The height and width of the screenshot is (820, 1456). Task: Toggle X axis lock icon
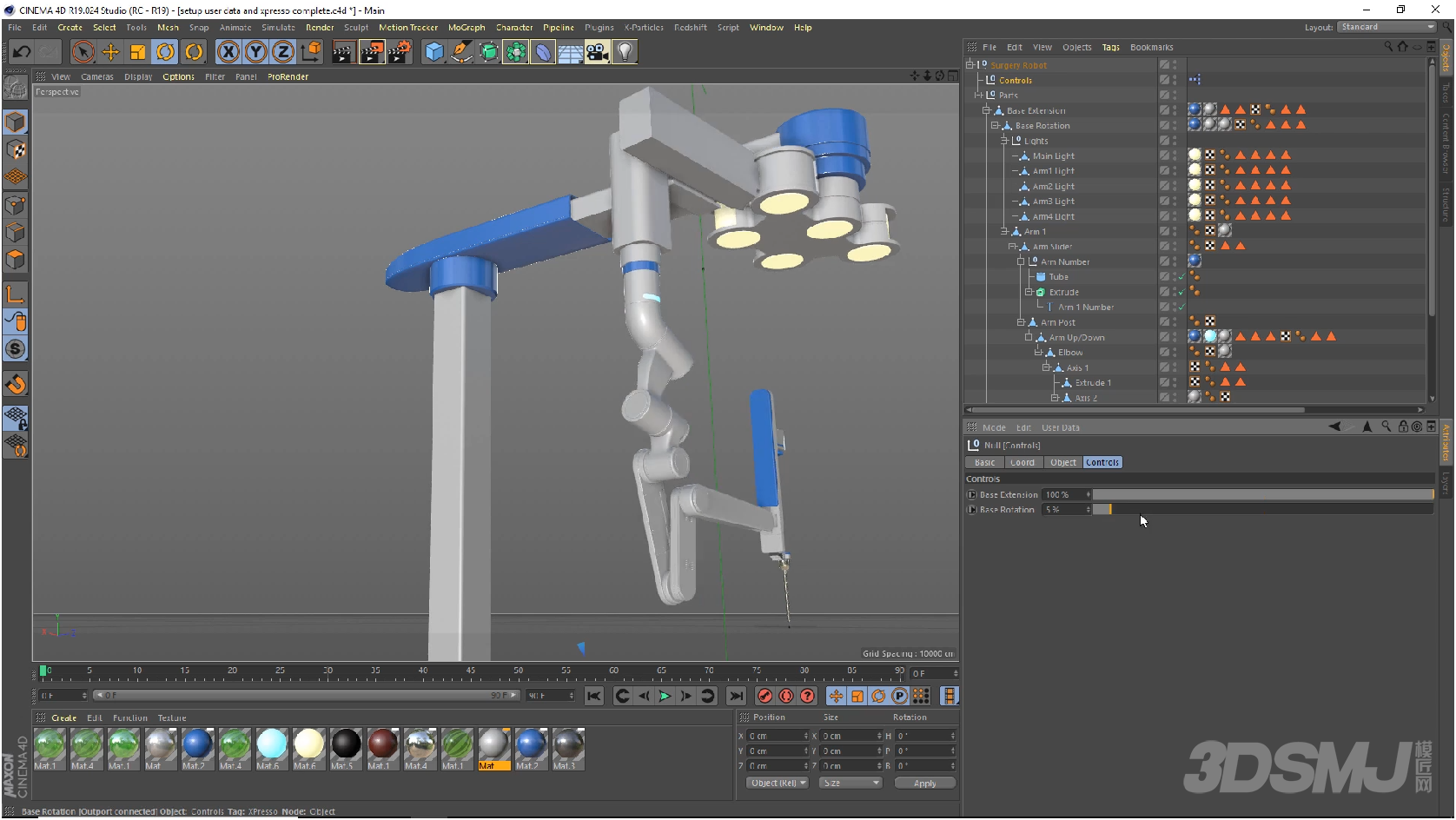coord(228,52)
